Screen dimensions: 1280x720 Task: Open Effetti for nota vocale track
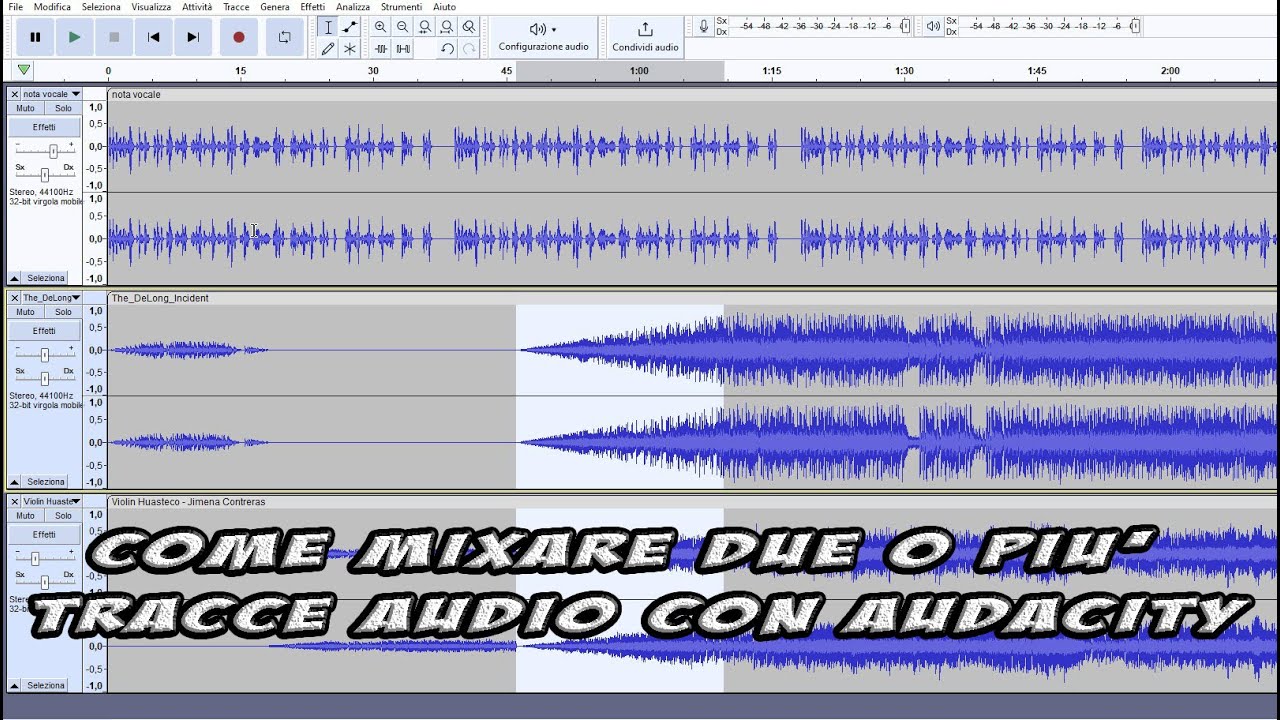point(44,127)
